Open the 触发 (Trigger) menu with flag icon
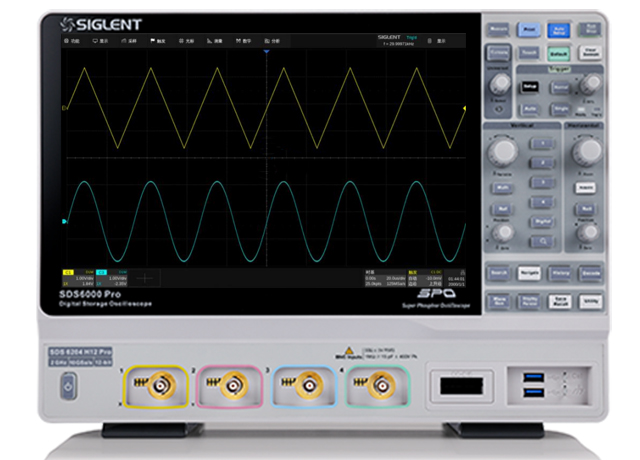Image resolution: width=640 pixels, height=460 pixels. pos(158,41)
